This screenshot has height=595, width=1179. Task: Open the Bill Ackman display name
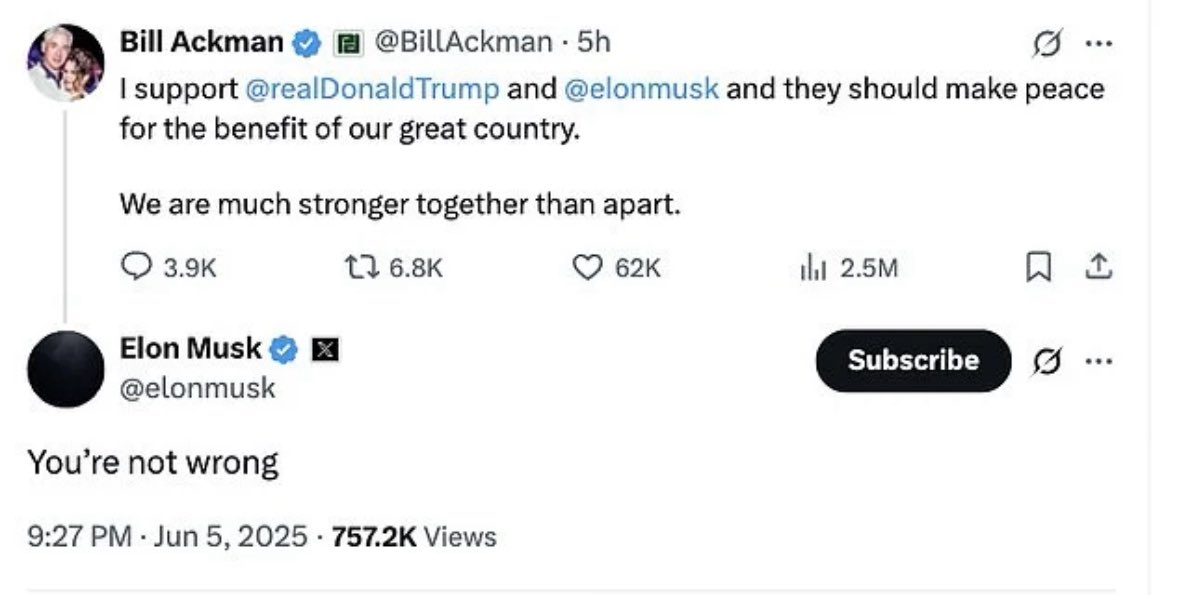pyautogui.click(x=201, y=42)
